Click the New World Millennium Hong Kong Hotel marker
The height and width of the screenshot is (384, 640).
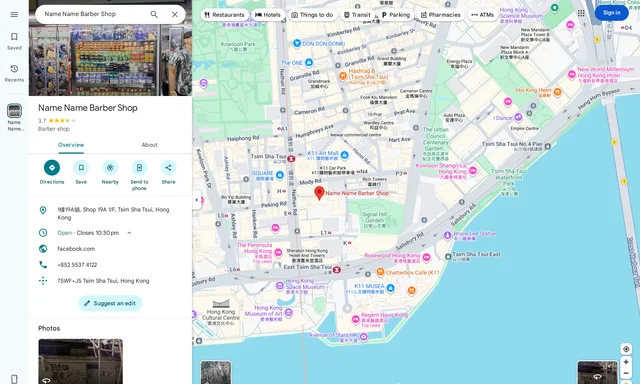point(572,75)
